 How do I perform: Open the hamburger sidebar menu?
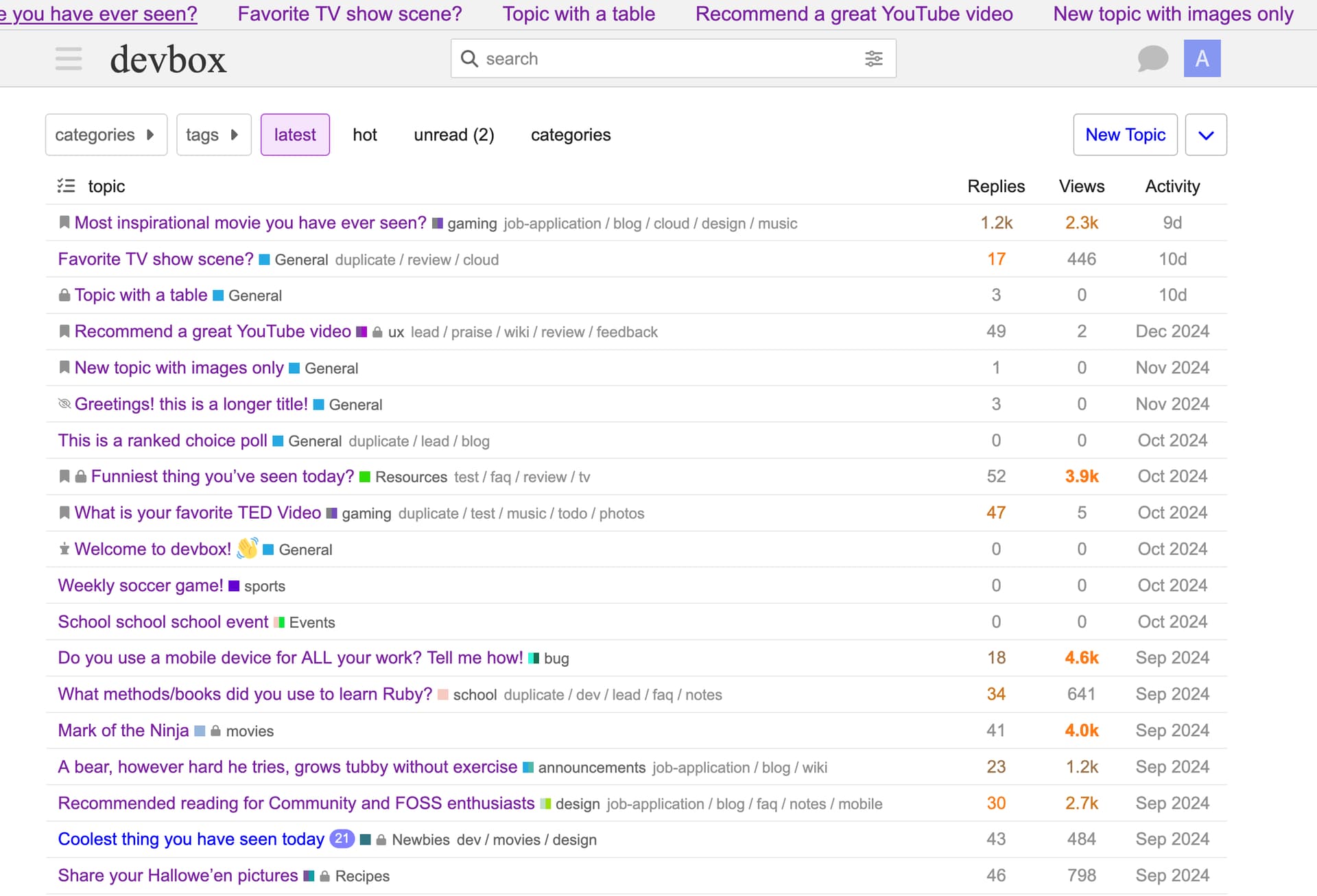69,59
